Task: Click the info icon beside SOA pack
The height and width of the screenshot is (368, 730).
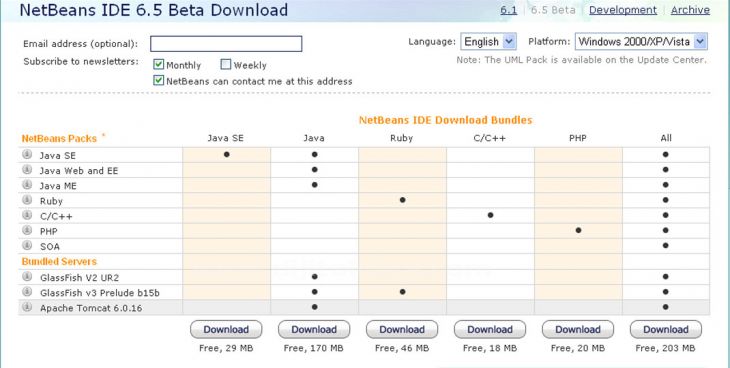Action: pyautogui.click(x=27, y=245)
